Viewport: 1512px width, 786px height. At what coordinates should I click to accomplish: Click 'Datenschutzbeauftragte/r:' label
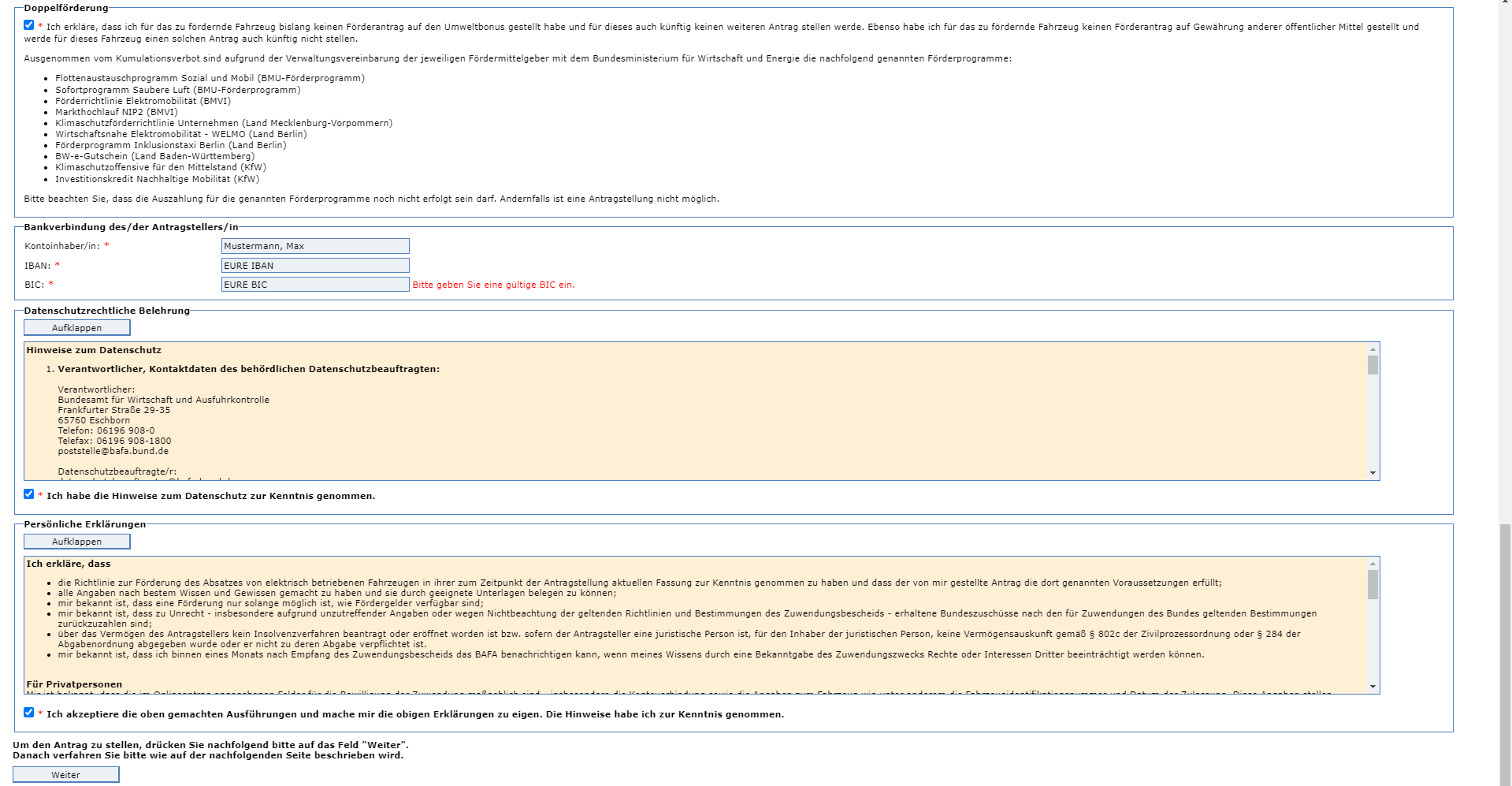117,471
